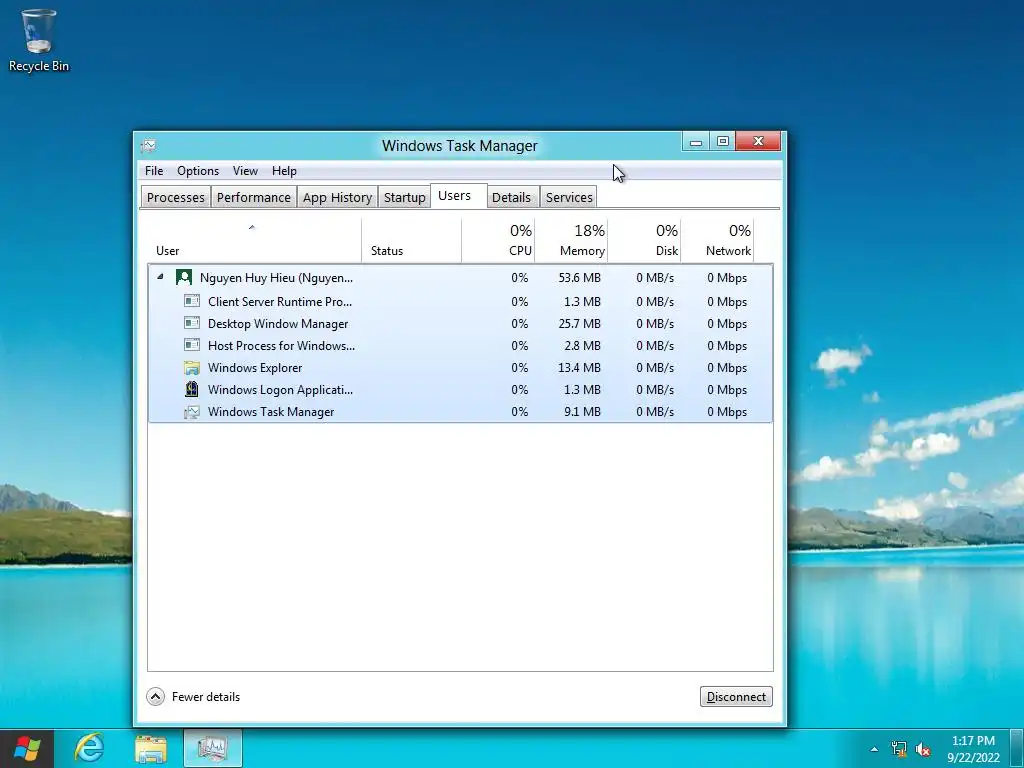Click the Task Manager title bar icon
Viewport: 1024px width, 768px height.
tap(149, 145)
